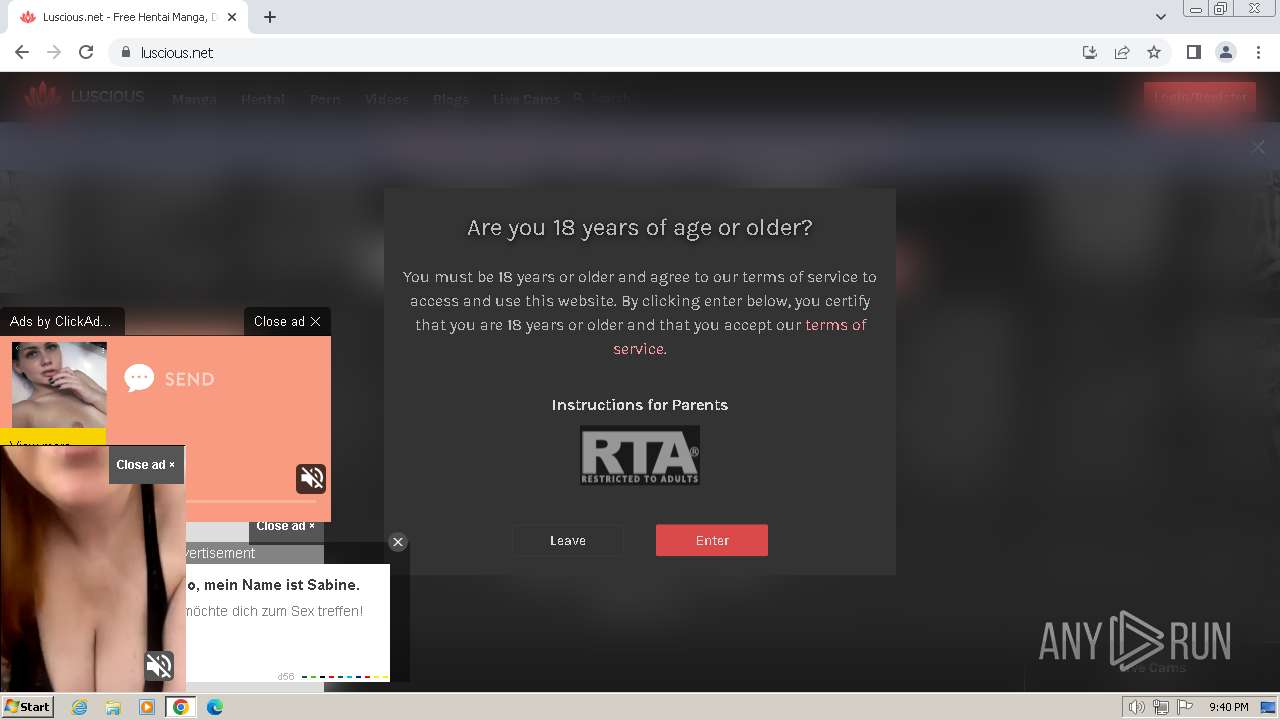Dismiss the banner with X icon

1258,147
